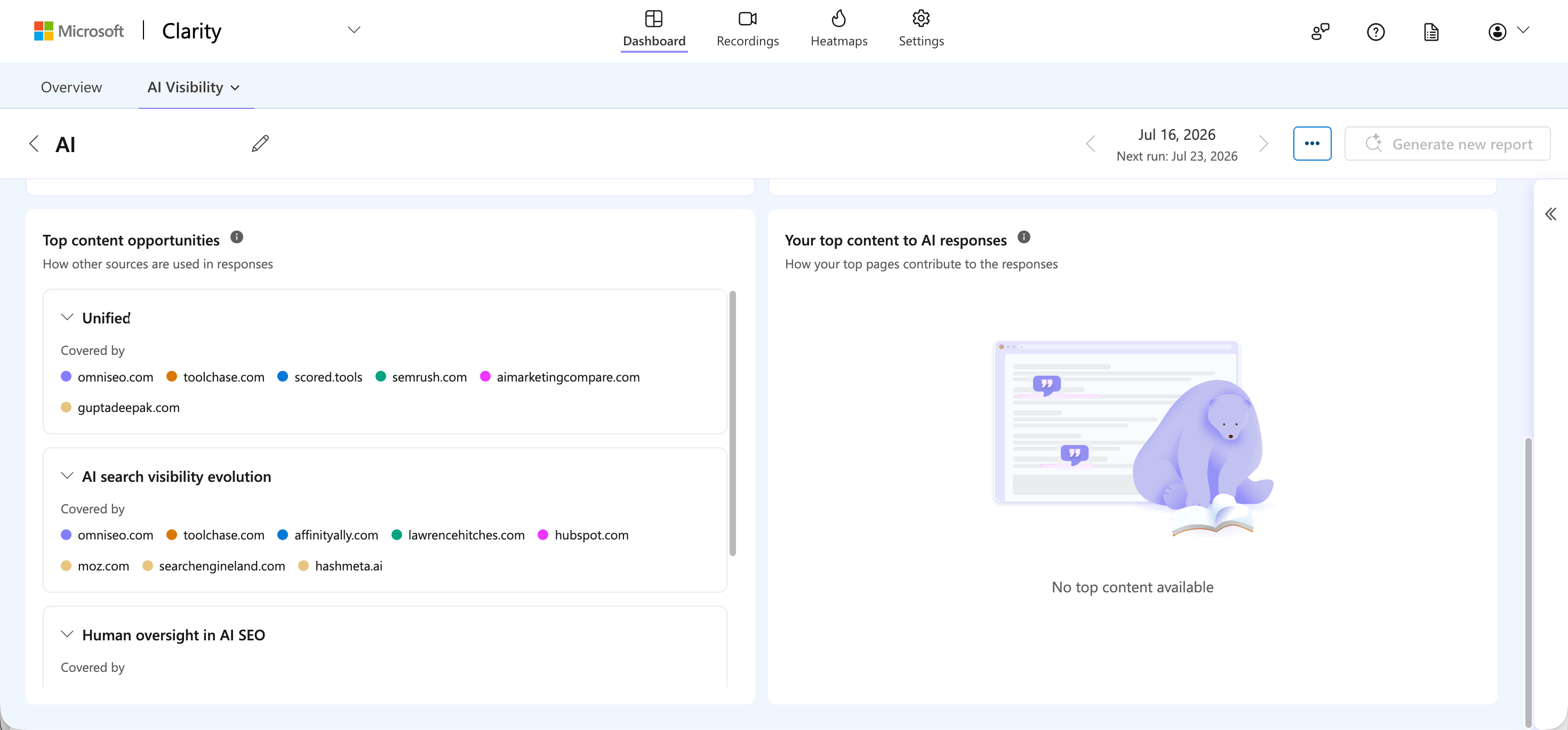This screenshot has height=730, width=1568.
Task: Go back using the arrow beside AI
Action: (x=34, y=144)
